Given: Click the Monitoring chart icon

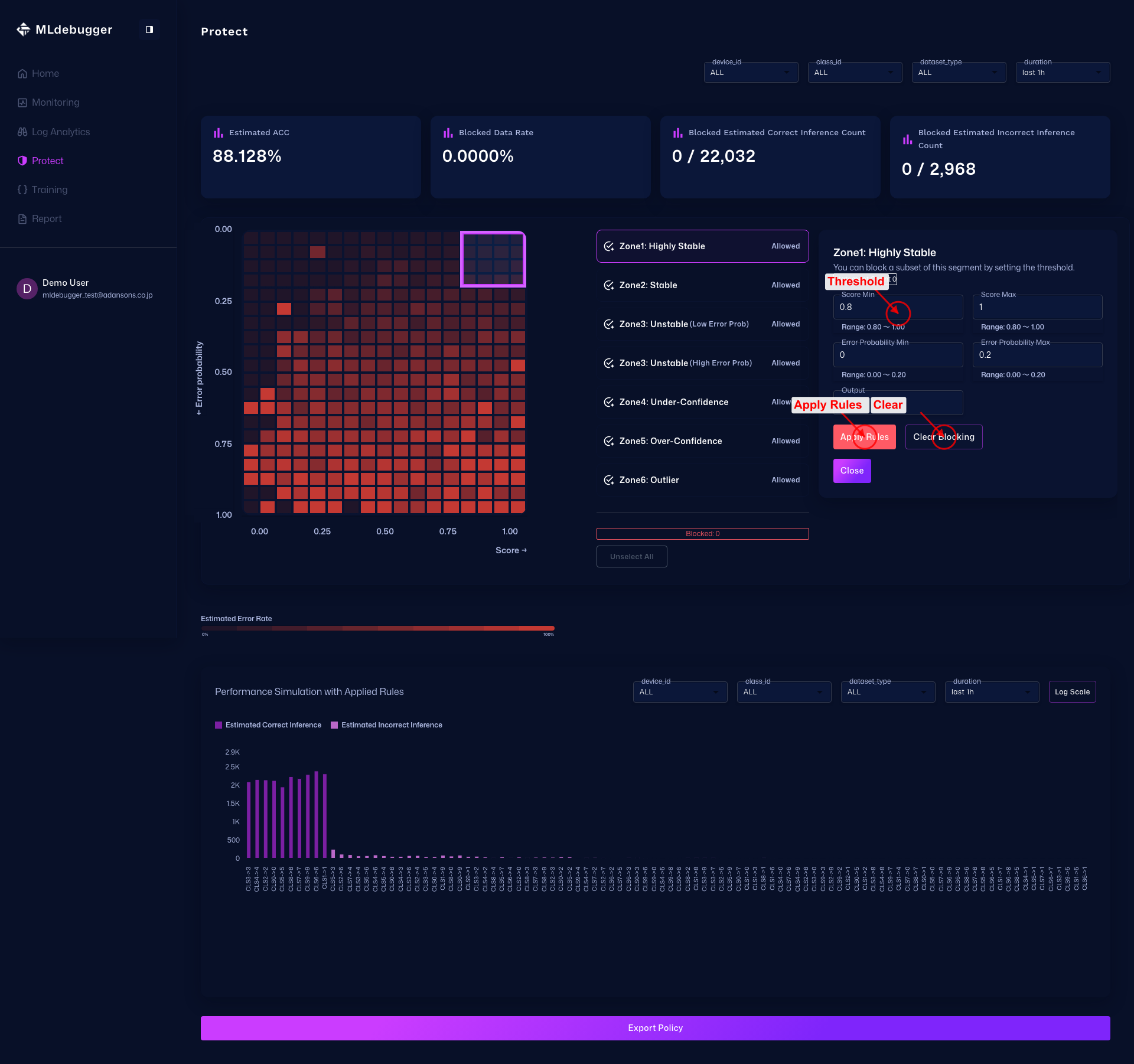Looking at the screenshot, I should pos(22,103).
